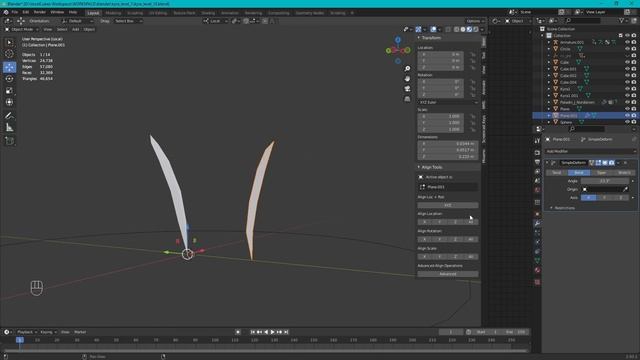The image size is (640, 360).
Task: Open the Object Mode dropdown
Action: 21,29
